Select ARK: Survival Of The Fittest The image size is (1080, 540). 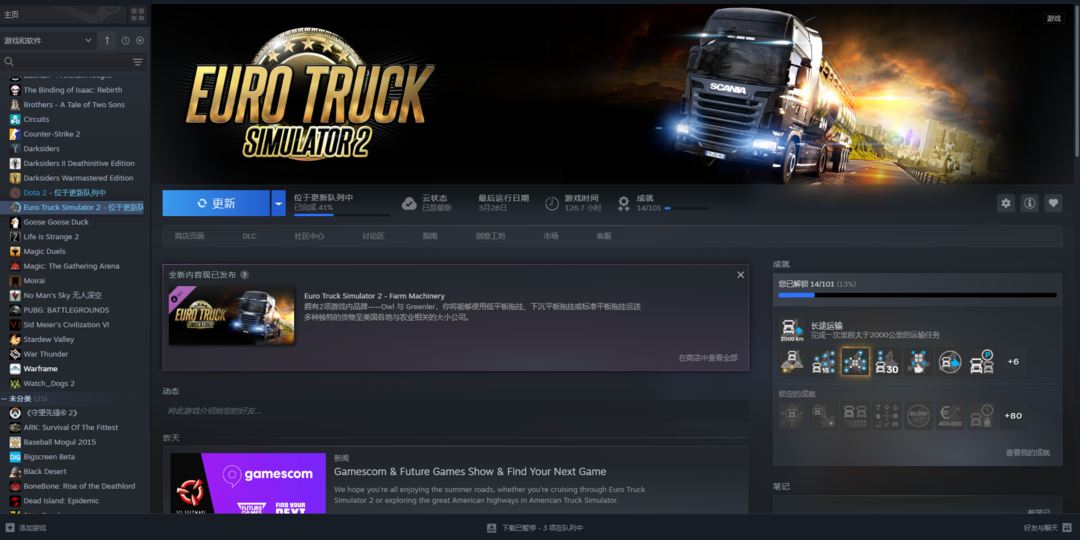click(71, 428)
